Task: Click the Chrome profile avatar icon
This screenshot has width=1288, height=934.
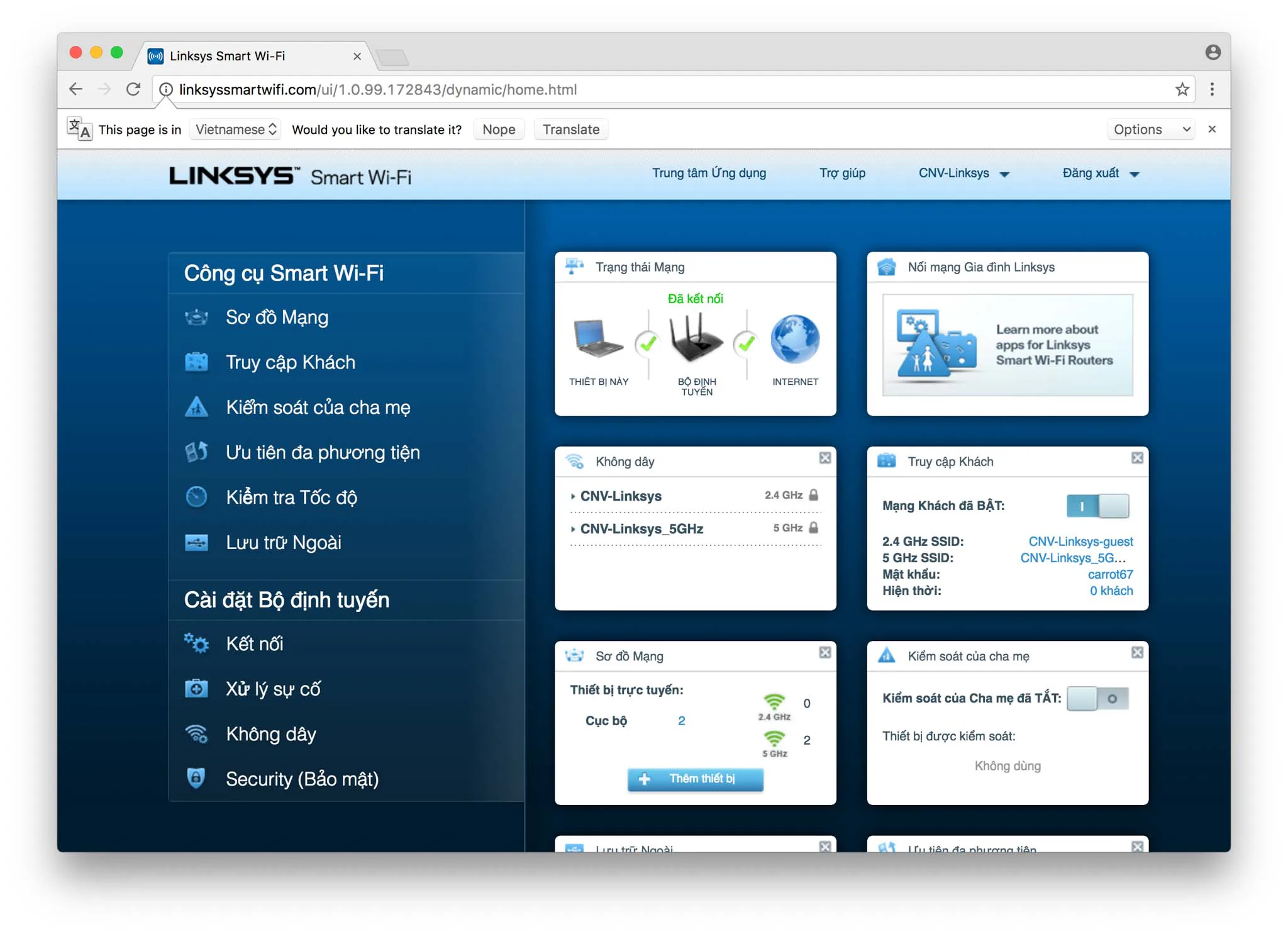Action: pos(1213,52)
